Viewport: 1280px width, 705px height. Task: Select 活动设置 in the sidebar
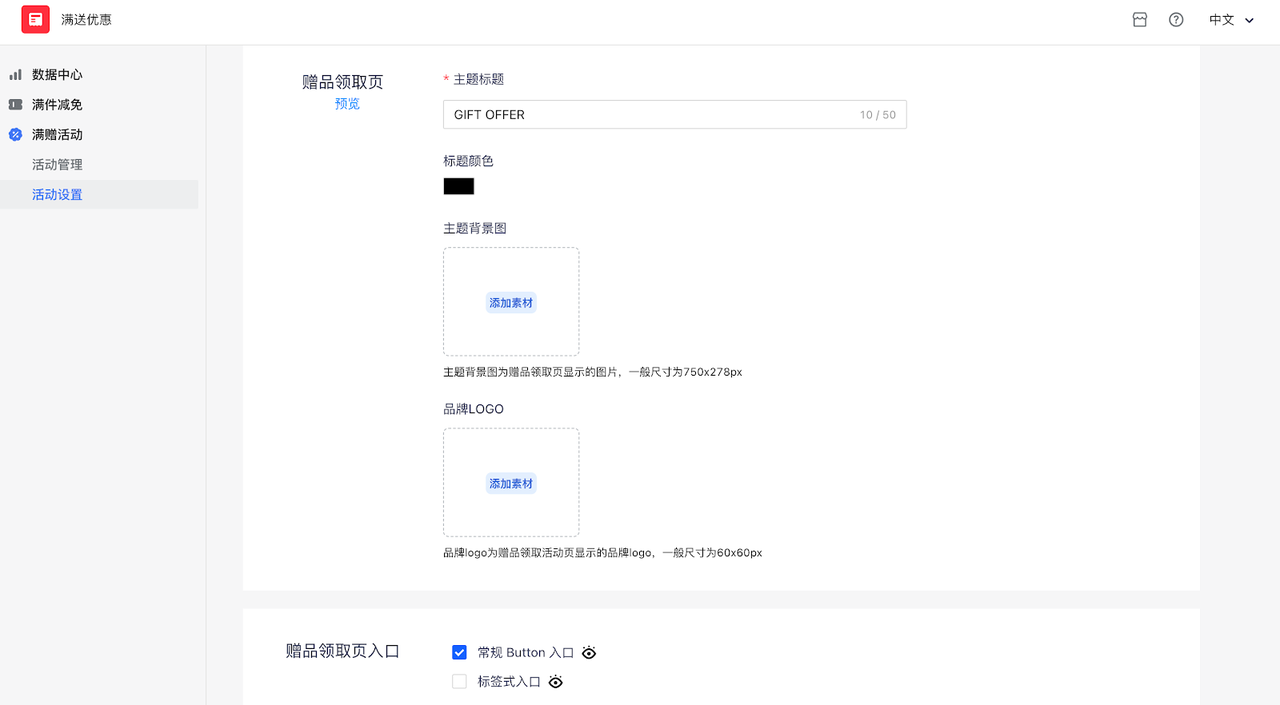[57, 194]
